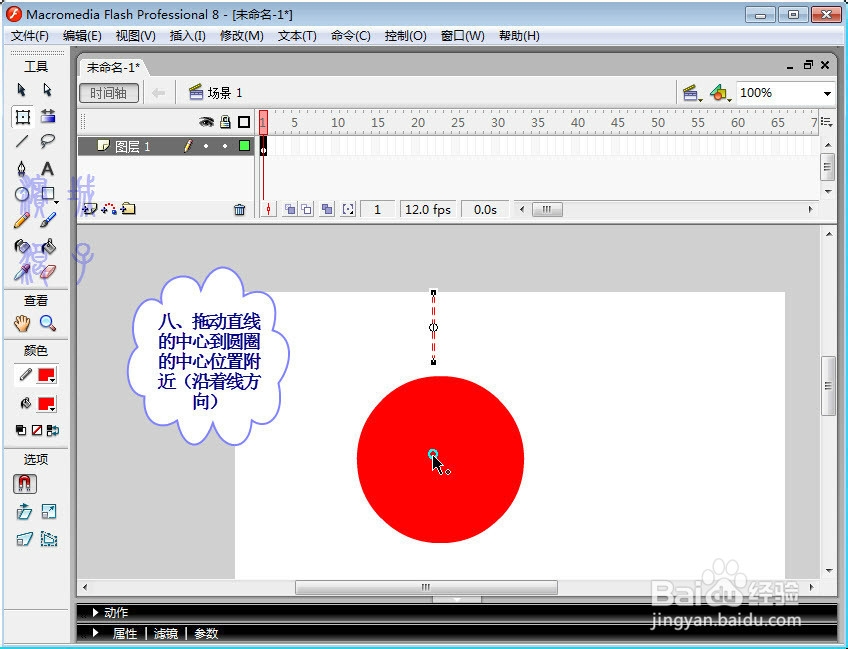Open the 控制(O) menu
The height and width of the screenshot is (649, 848).
[406, 36]
